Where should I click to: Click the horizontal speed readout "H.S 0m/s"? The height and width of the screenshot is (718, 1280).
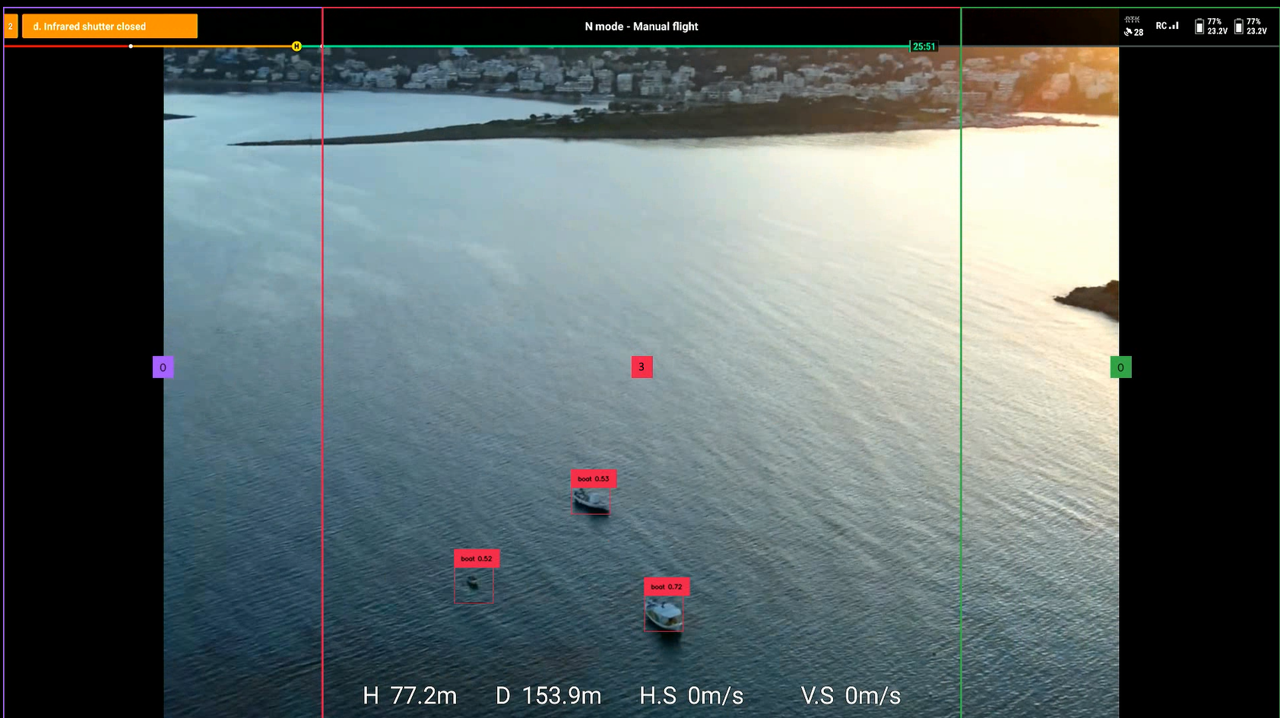692,696
